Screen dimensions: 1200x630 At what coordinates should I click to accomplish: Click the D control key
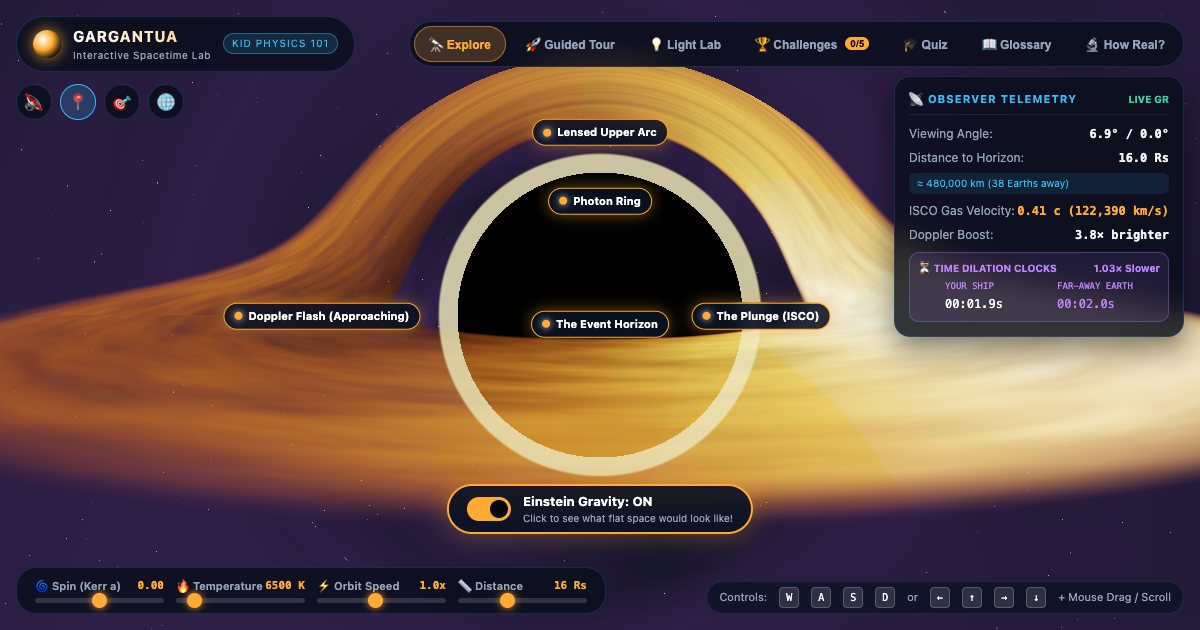tap(885, 597)
